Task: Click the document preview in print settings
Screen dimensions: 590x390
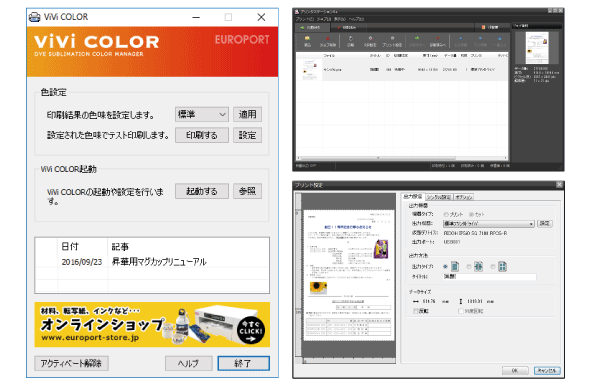Action: coord(348,275)
